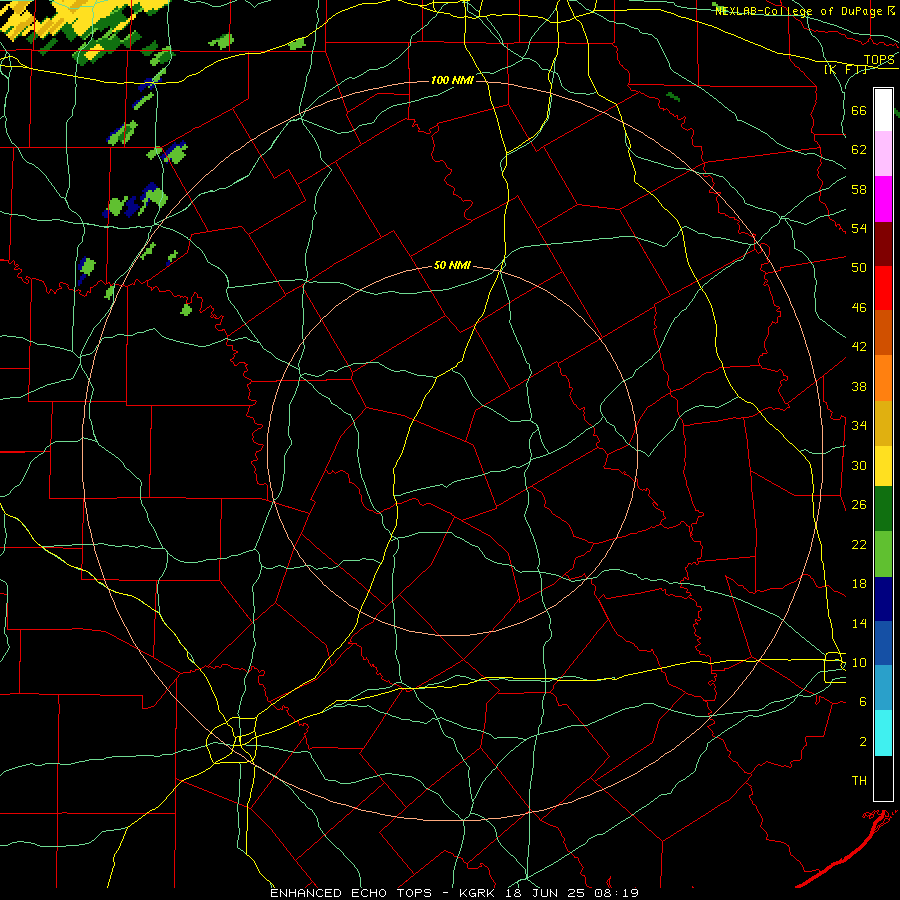Click the black TH threshold swatch
The width and height of the screenshot is (900, 900).
[883, 778]
